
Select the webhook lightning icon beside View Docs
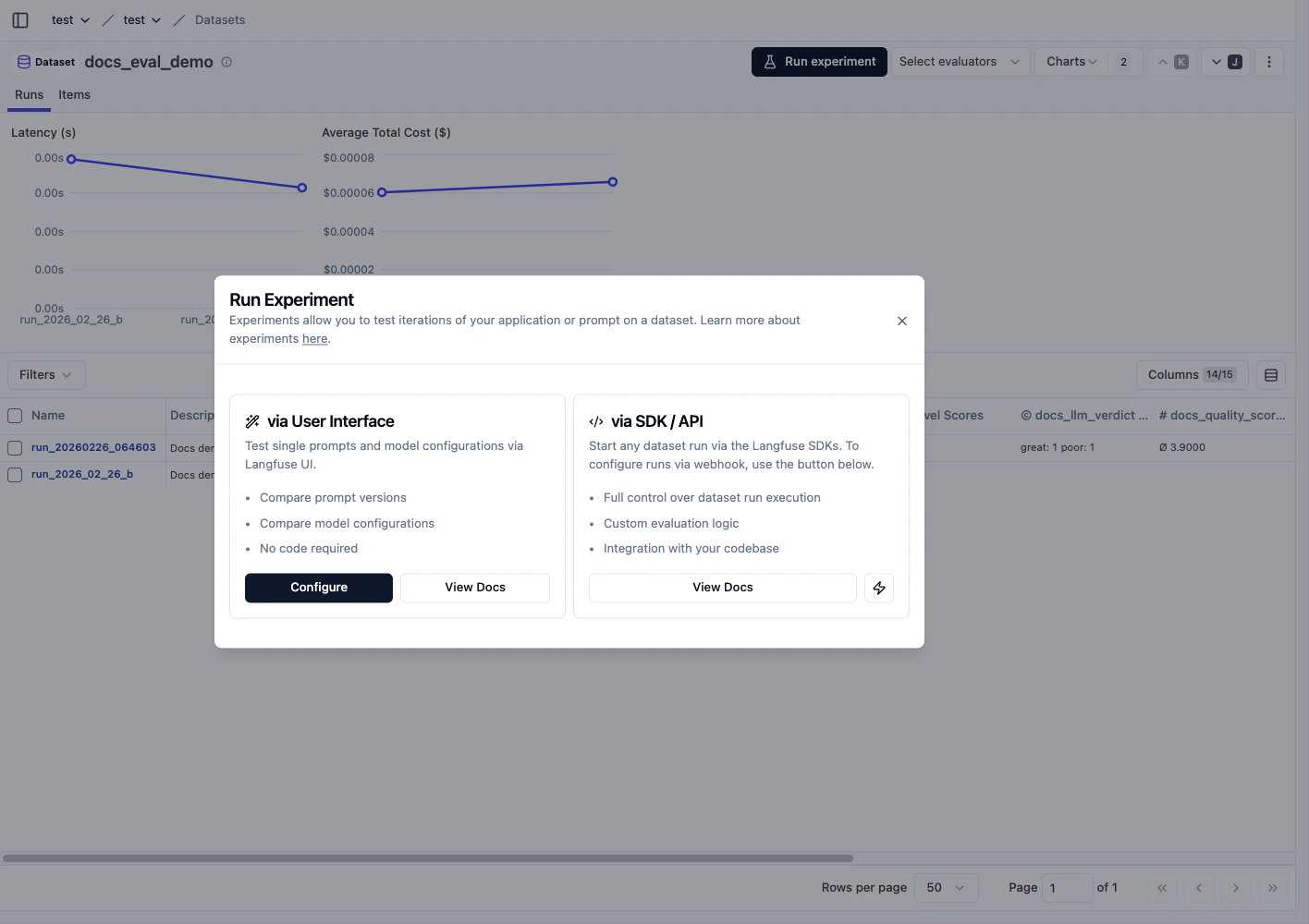point(878,588)
